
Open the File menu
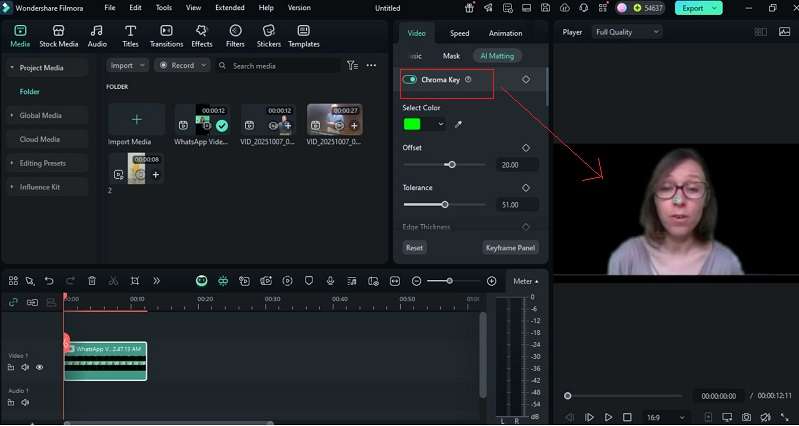(x=110, y=8)
